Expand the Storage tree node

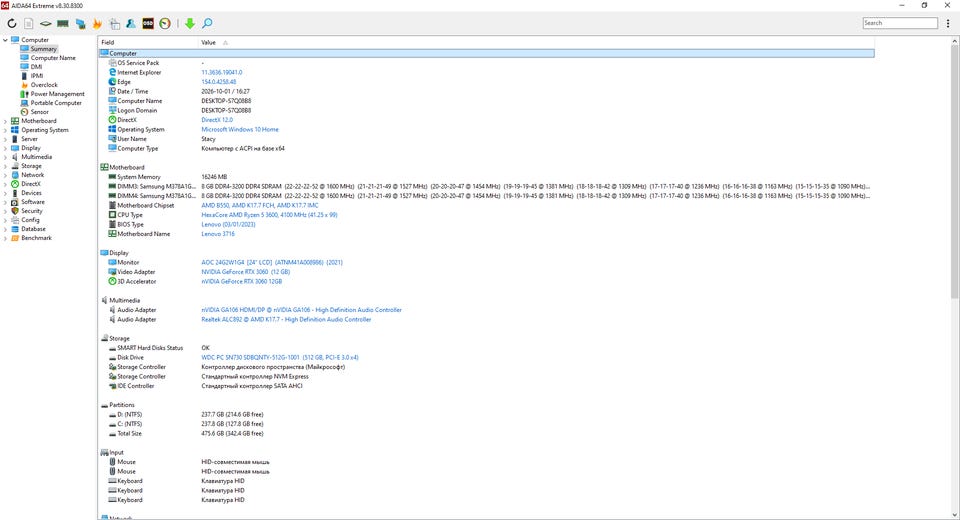6,166
